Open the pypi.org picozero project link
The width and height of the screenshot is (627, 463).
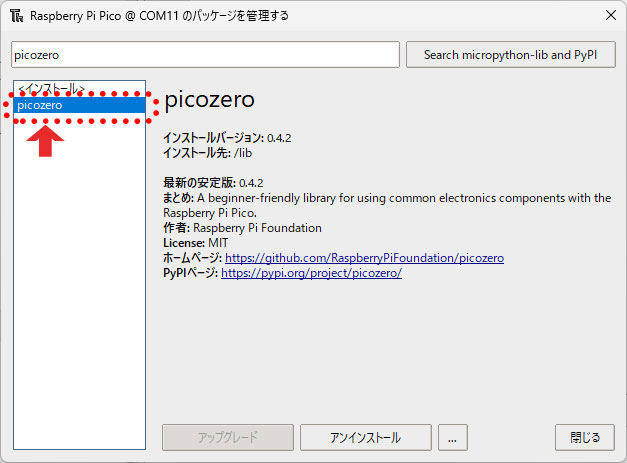[311, 273]
